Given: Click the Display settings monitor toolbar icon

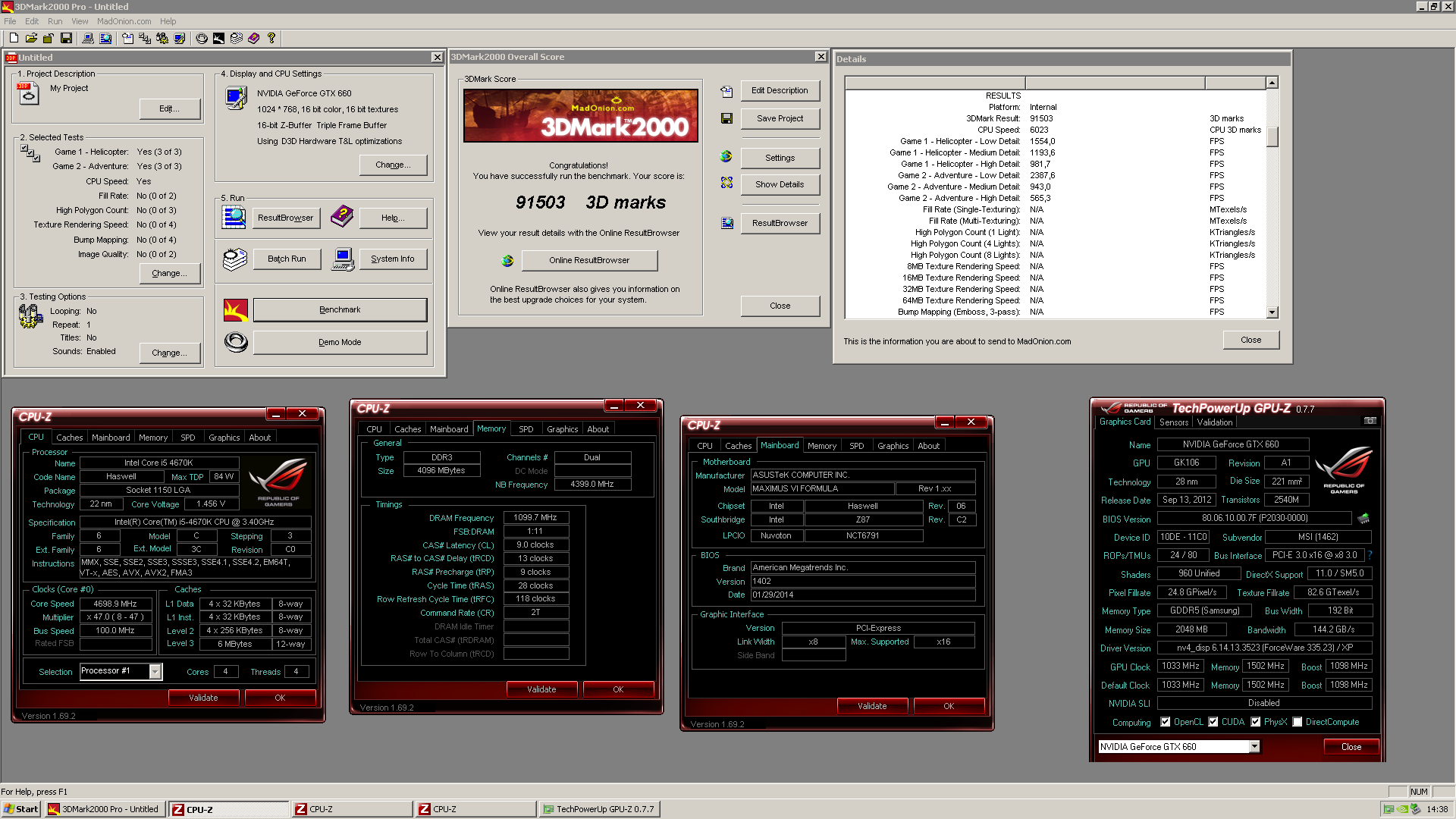Looking at the screenshot, I should (x=180, y=38).
